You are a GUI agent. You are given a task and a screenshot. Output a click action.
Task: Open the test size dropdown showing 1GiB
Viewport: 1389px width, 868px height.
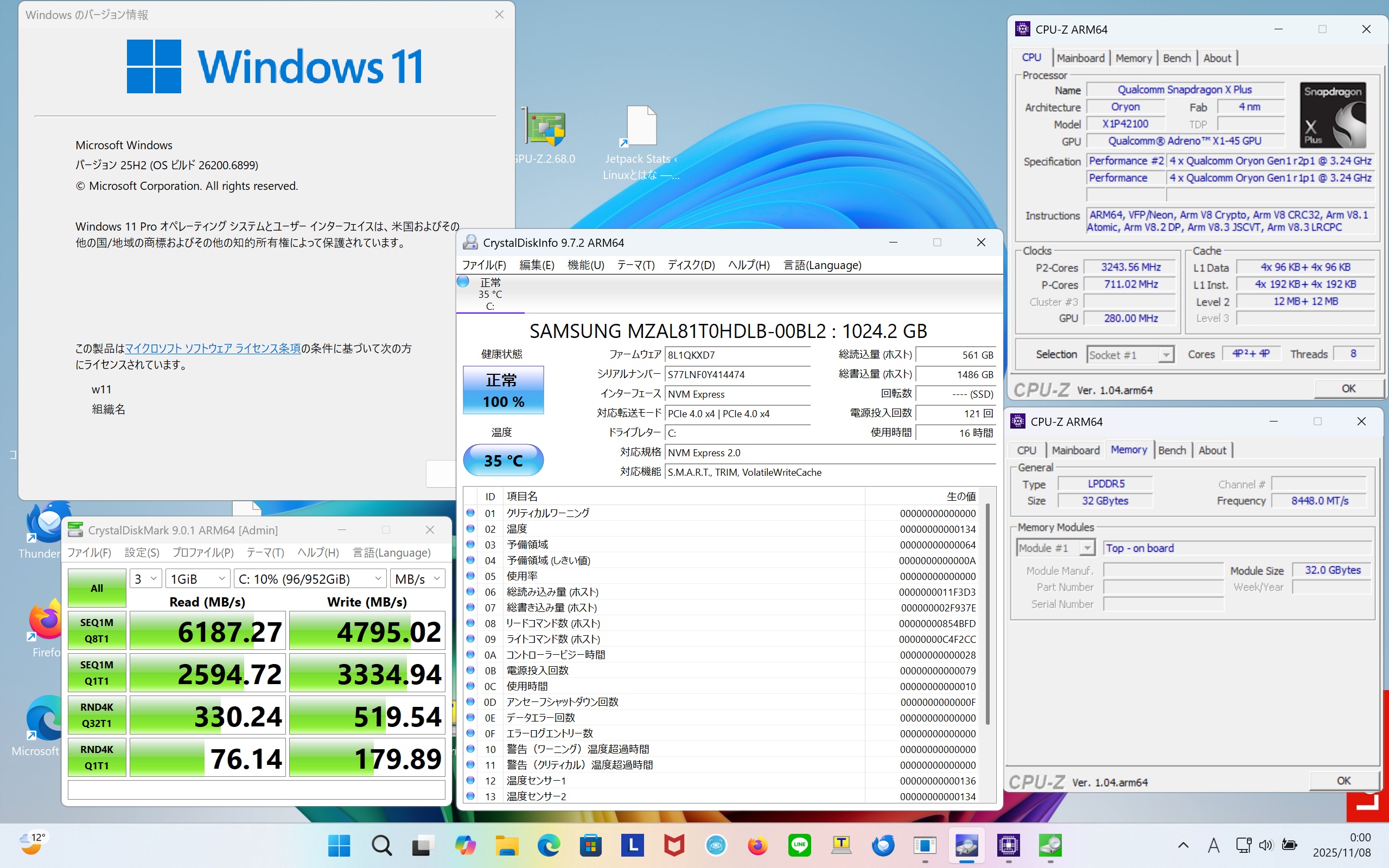pyautogui.click(x=197, y=579)
